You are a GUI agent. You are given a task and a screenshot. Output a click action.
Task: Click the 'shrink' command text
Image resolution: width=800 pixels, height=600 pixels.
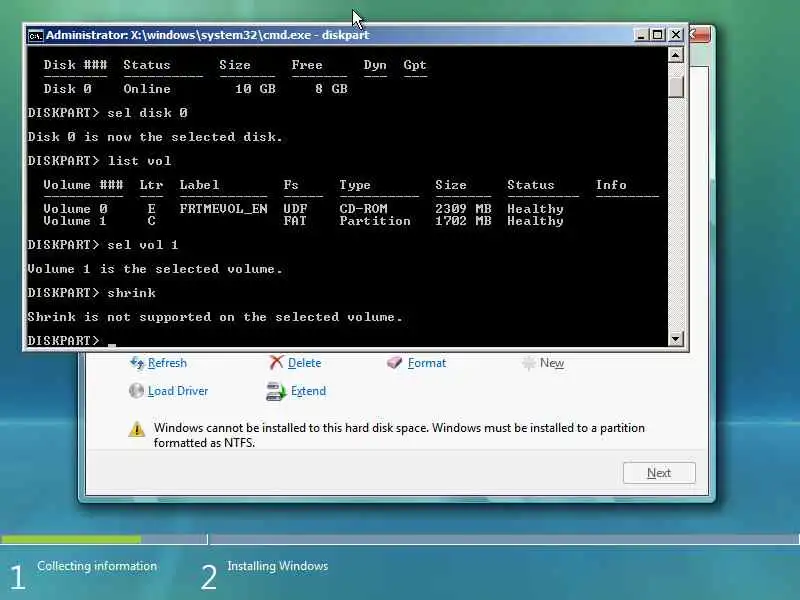click(132, 293)
